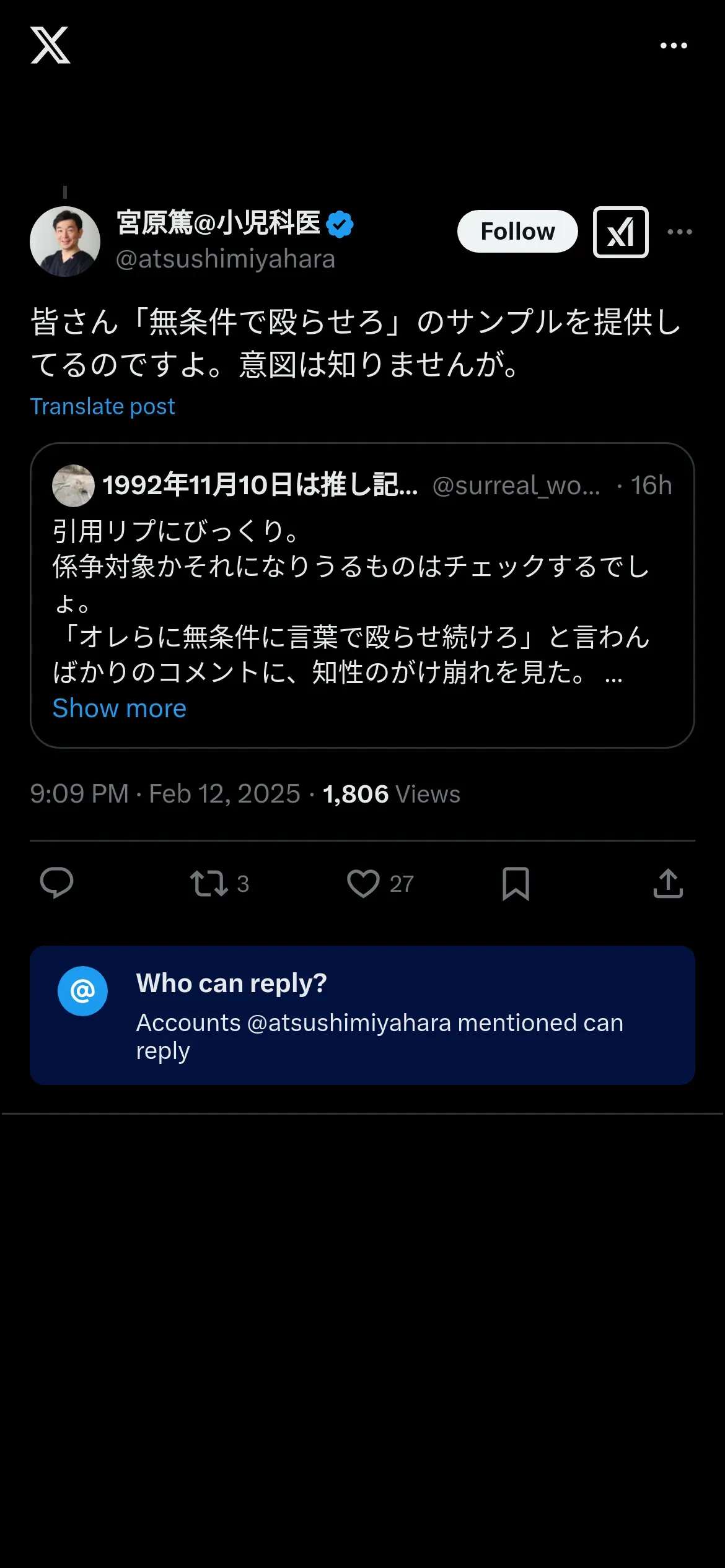Click the blue verified badge
725x1568 pixels.
pos(340,224)
